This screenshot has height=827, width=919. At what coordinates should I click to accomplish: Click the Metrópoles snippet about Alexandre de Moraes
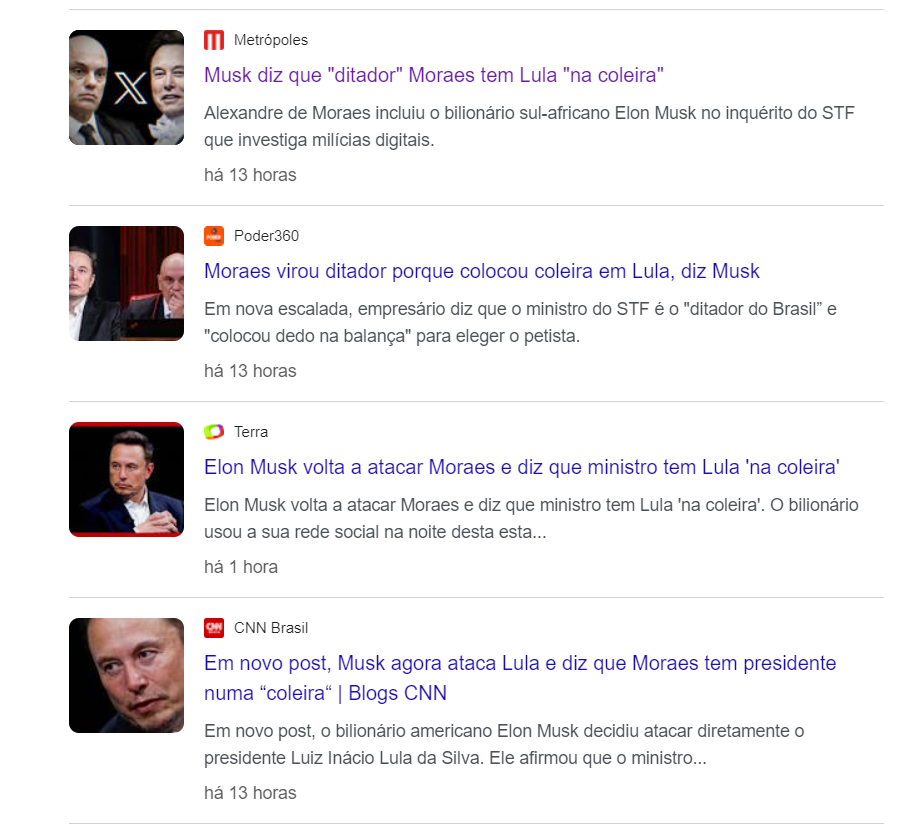[x=529, y=126]
